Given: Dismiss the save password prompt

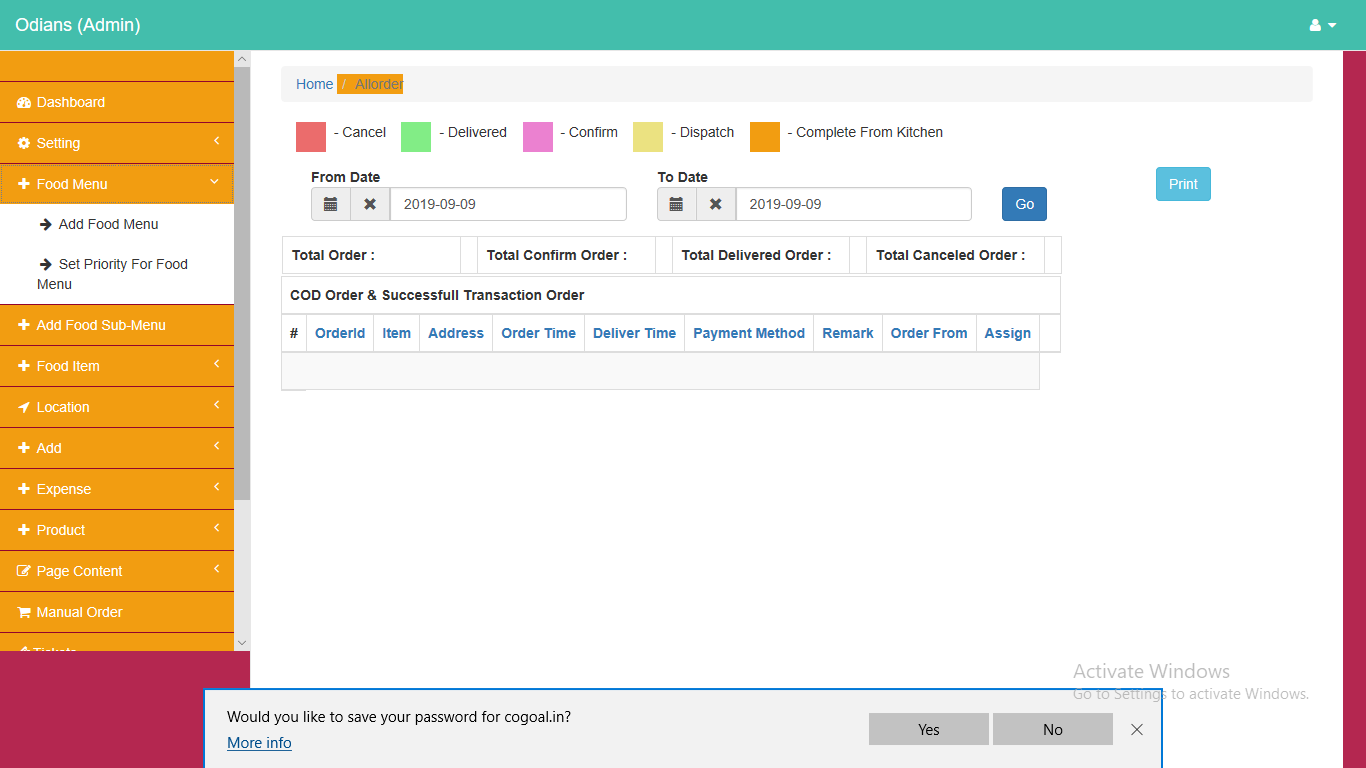Looking at the screenshot, I should tap(1136, 730).
